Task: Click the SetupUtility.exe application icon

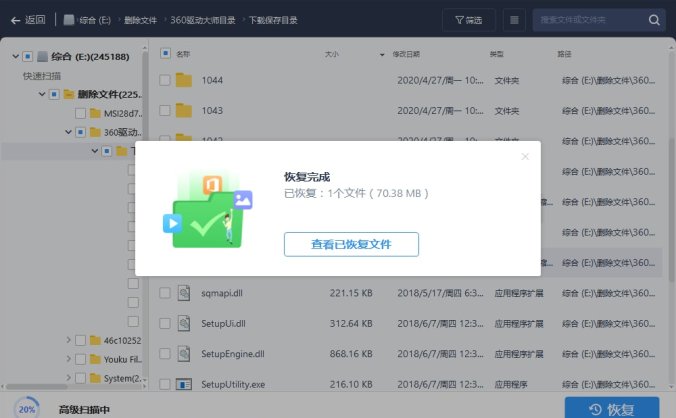Action: click(184, 384)
